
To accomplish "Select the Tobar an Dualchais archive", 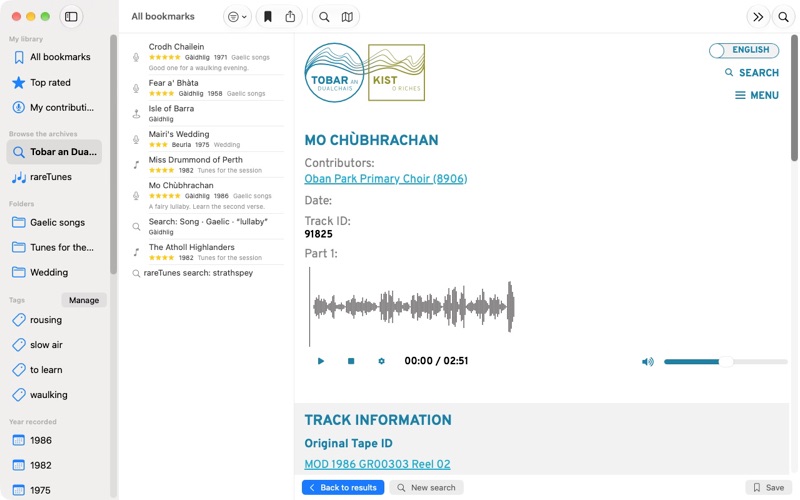I will pyautogui.click(x=54, y=152).
